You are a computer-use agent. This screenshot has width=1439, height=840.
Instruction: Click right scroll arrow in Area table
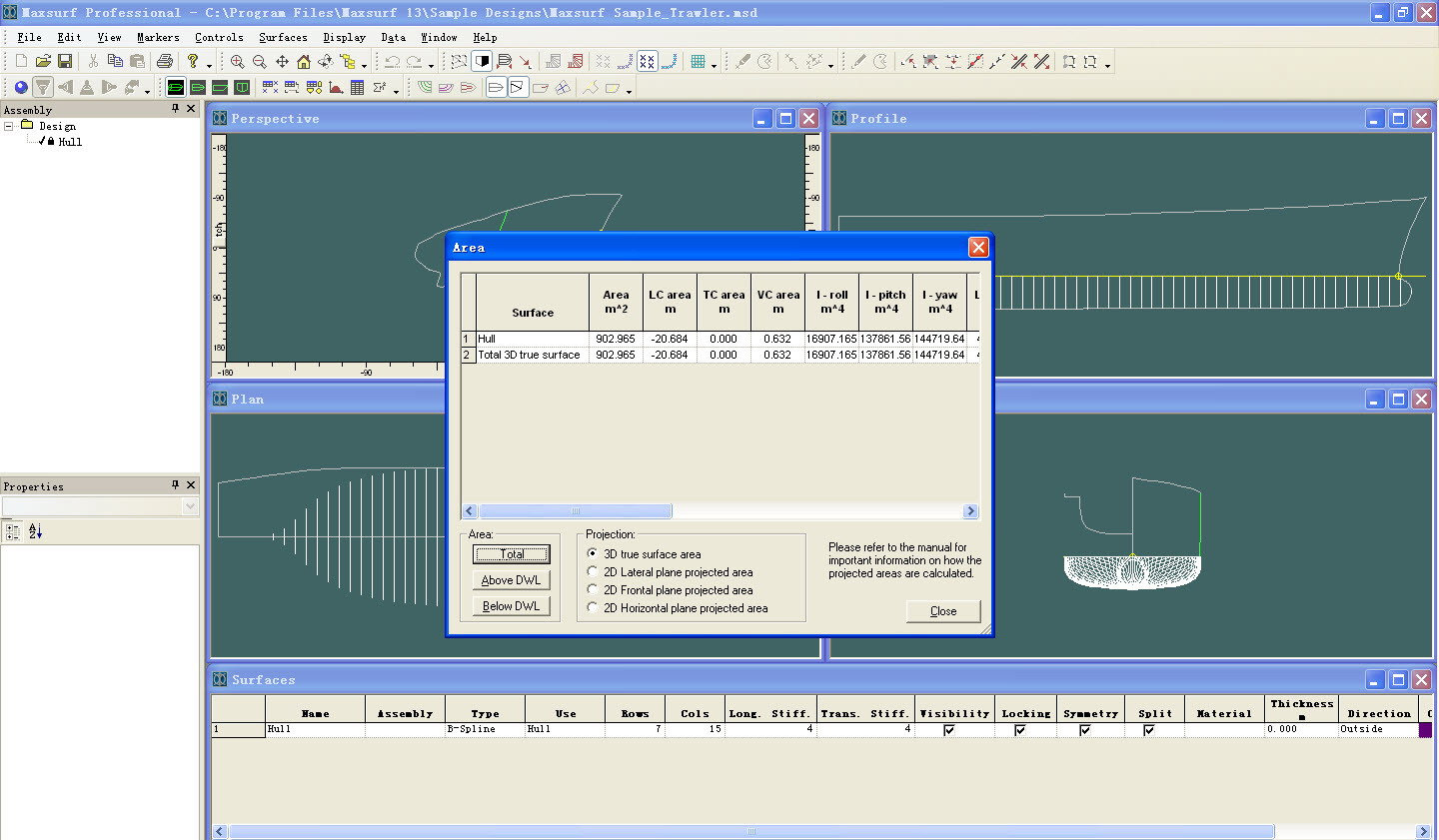(970, 510)
